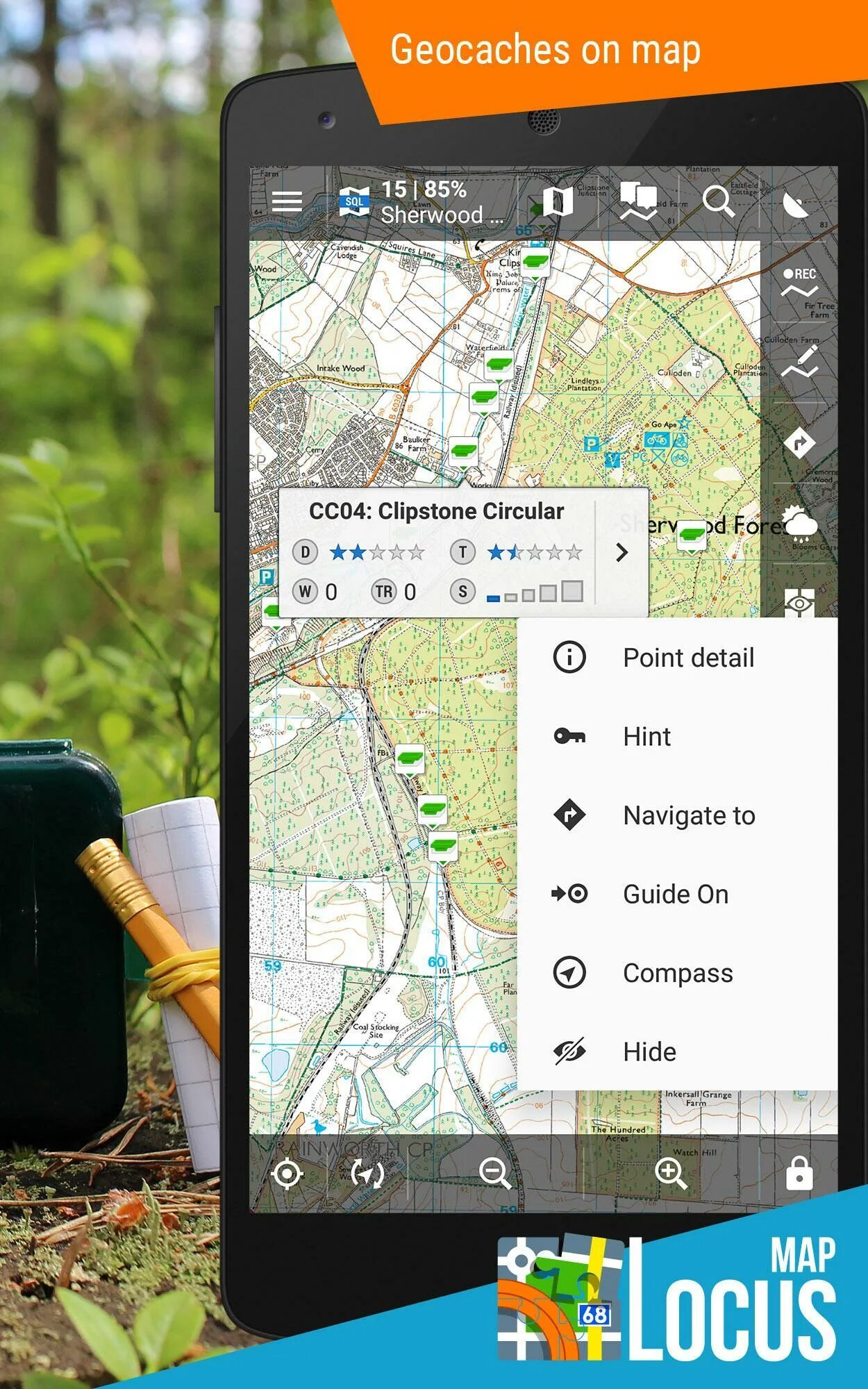Viewport: 868px width, 1389px height.
Task: Center the map on GPS position
Action: [x=287, y=1174]
